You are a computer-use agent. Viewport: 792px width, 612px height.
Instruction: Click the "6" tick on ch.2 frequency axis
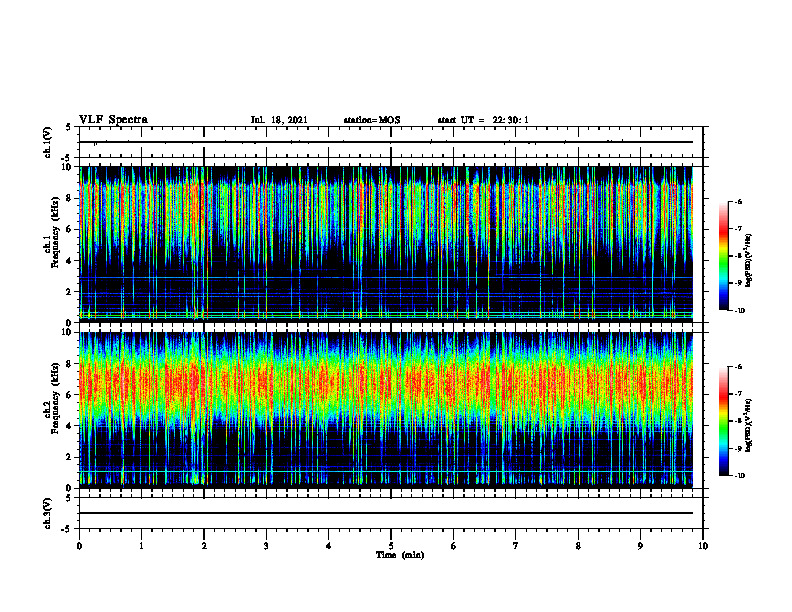click(71, 395)
